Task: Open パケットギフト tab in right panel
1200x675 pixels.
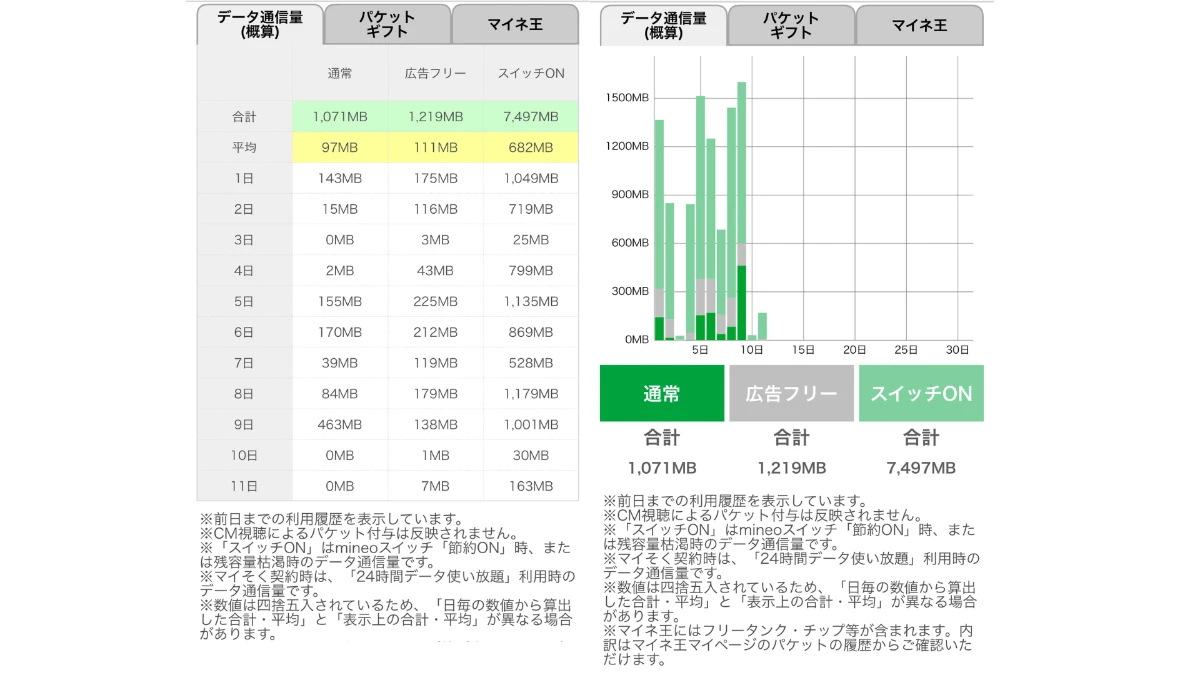Action: pos(792,24)
